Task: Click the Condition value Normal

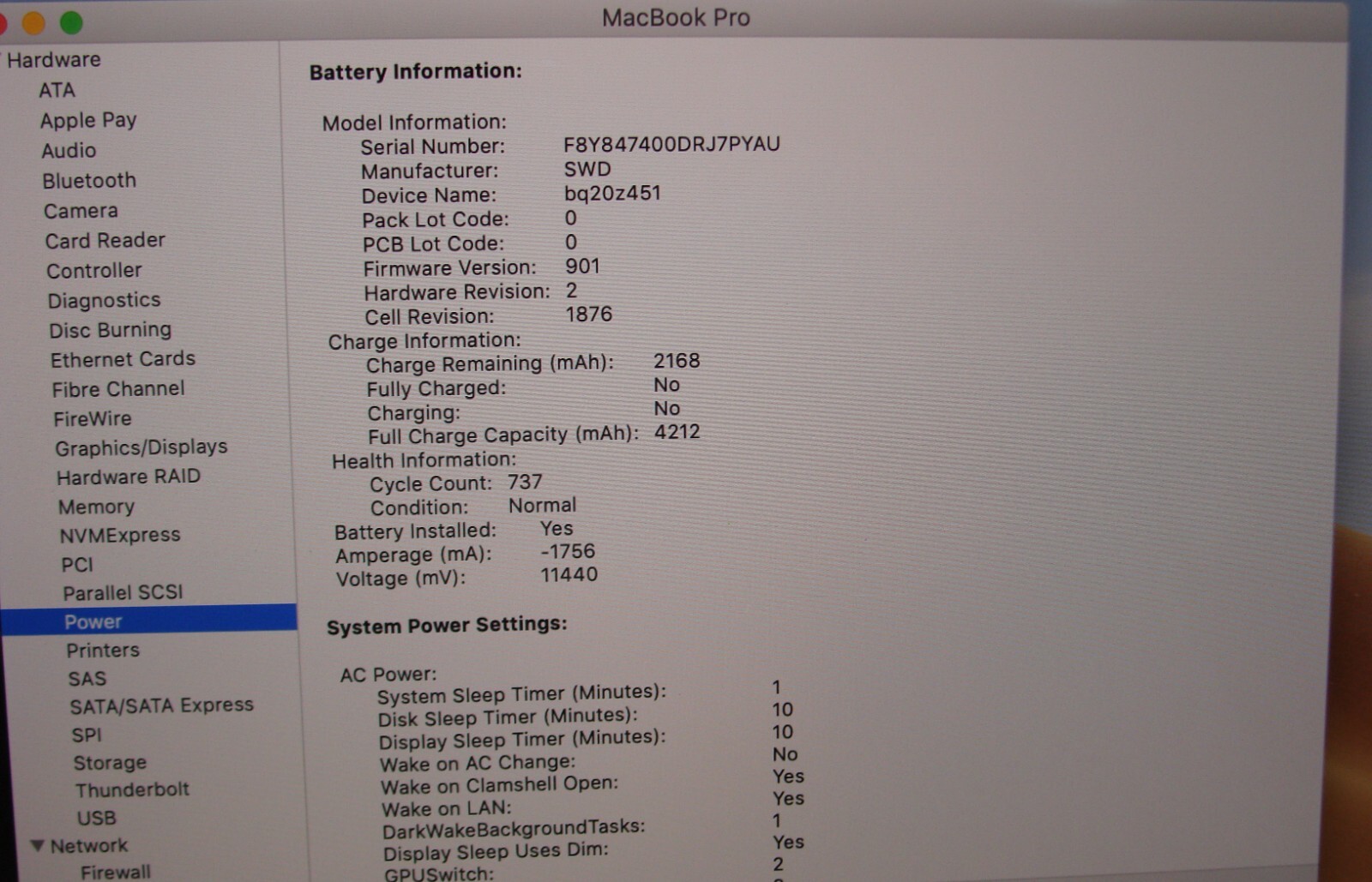Action: pos(542,505)
